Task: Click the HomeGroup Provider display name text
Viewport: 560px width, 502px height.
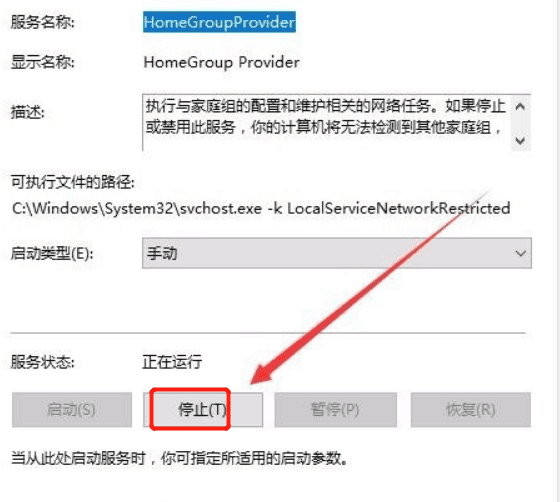Action: [x=221, y=62]
